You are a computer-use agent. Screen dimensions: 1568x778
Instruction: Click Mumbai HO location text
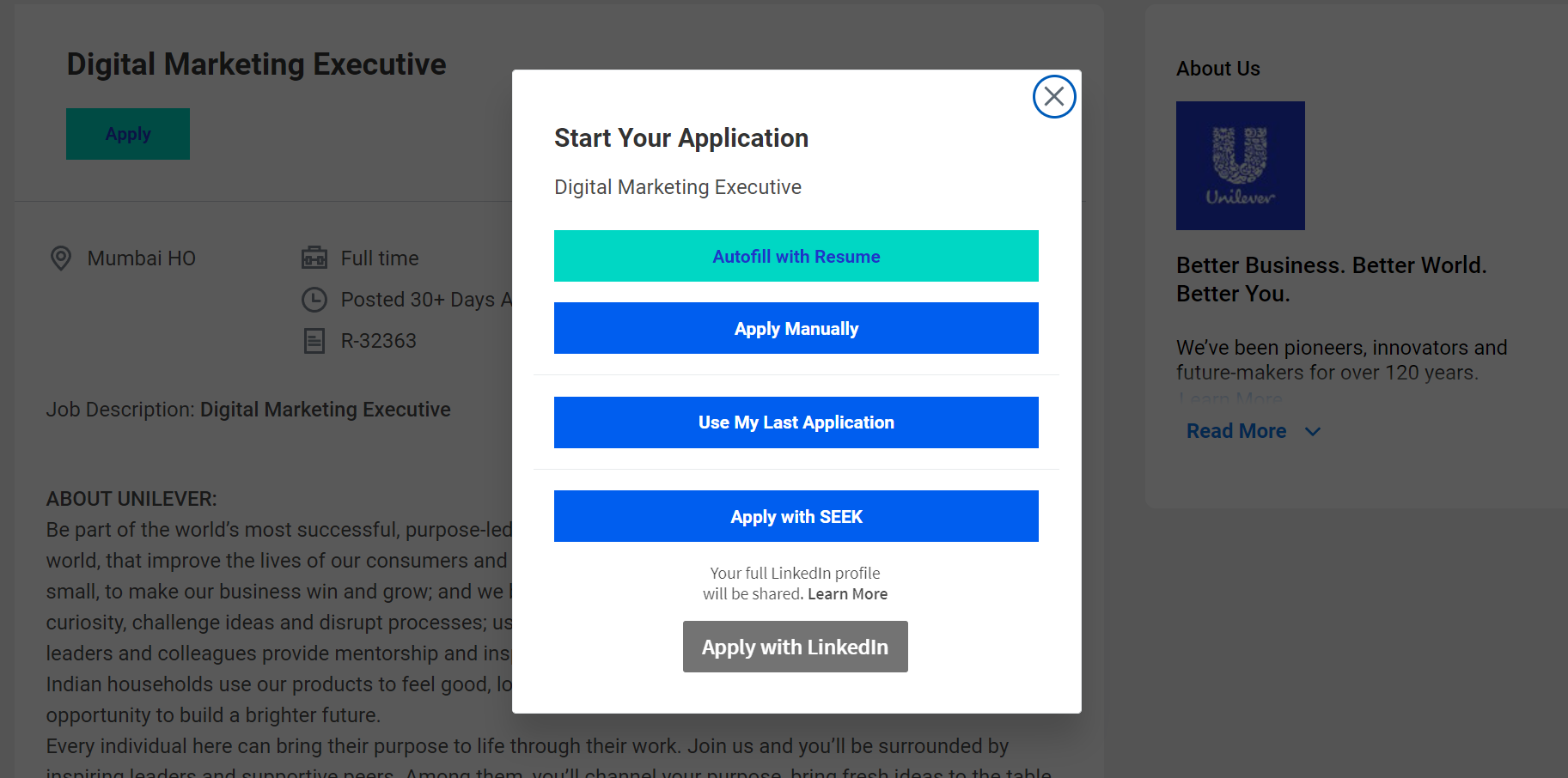pyautogui.click(x=142, y=258)
